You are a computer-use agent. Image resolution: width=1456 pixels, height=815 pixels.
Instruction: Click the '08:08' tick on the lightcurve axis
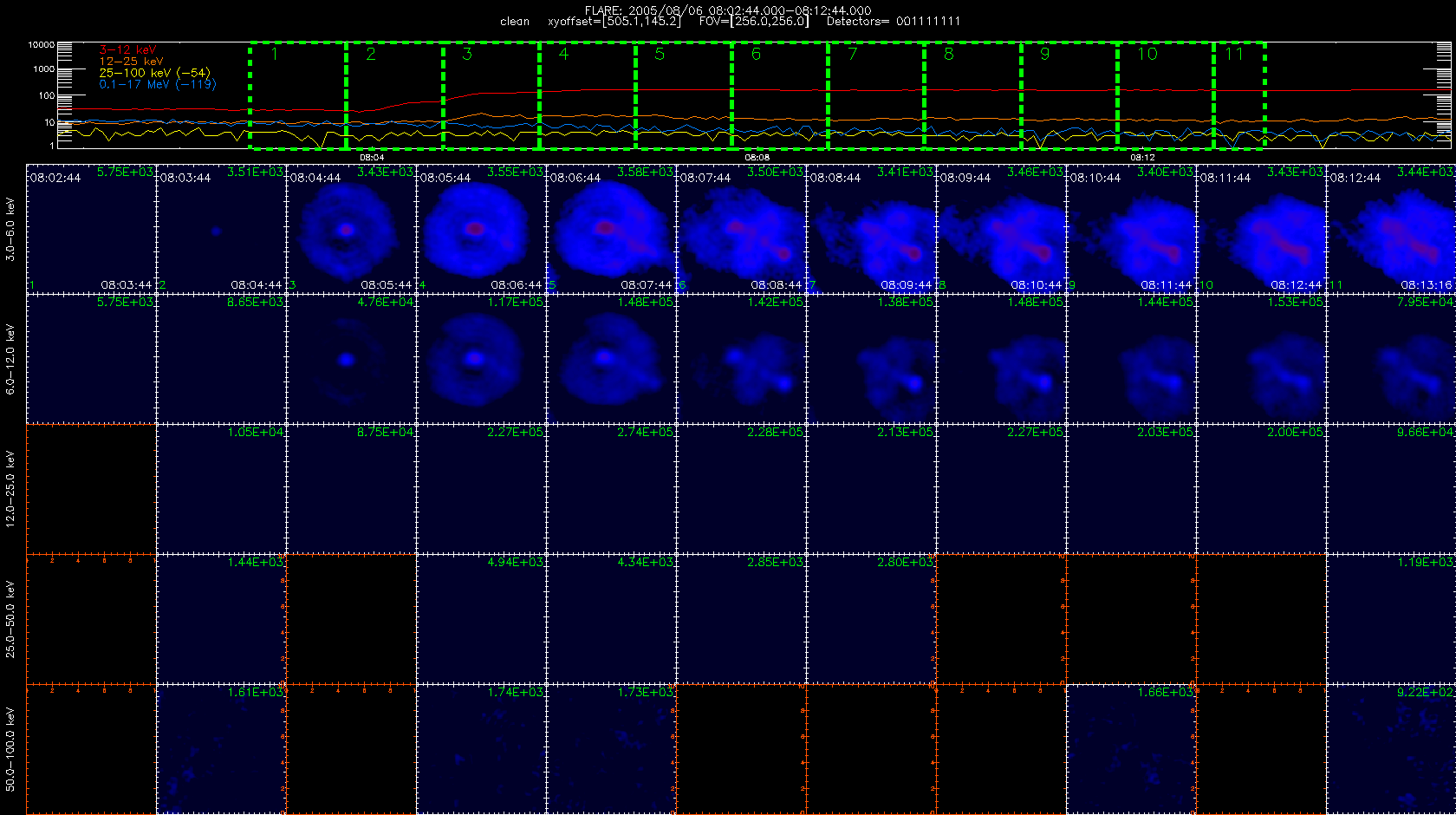(x=757, y=157)
